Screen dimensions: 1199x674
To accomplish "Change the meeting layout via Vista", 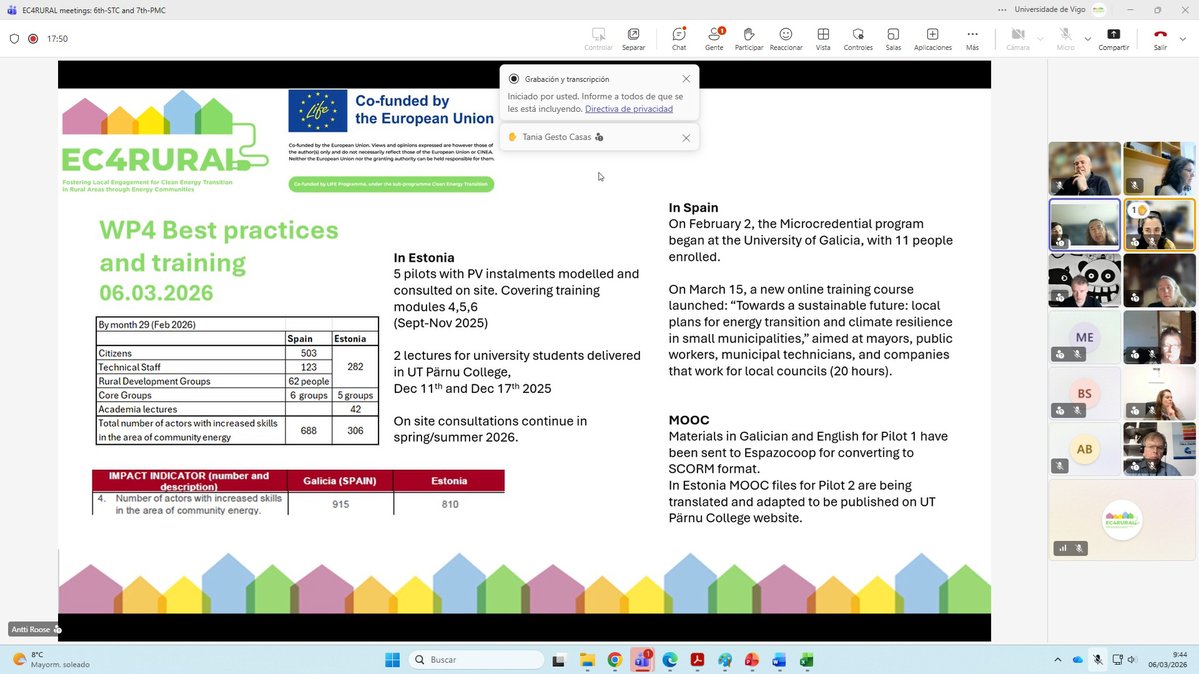I will coord(822,35).
